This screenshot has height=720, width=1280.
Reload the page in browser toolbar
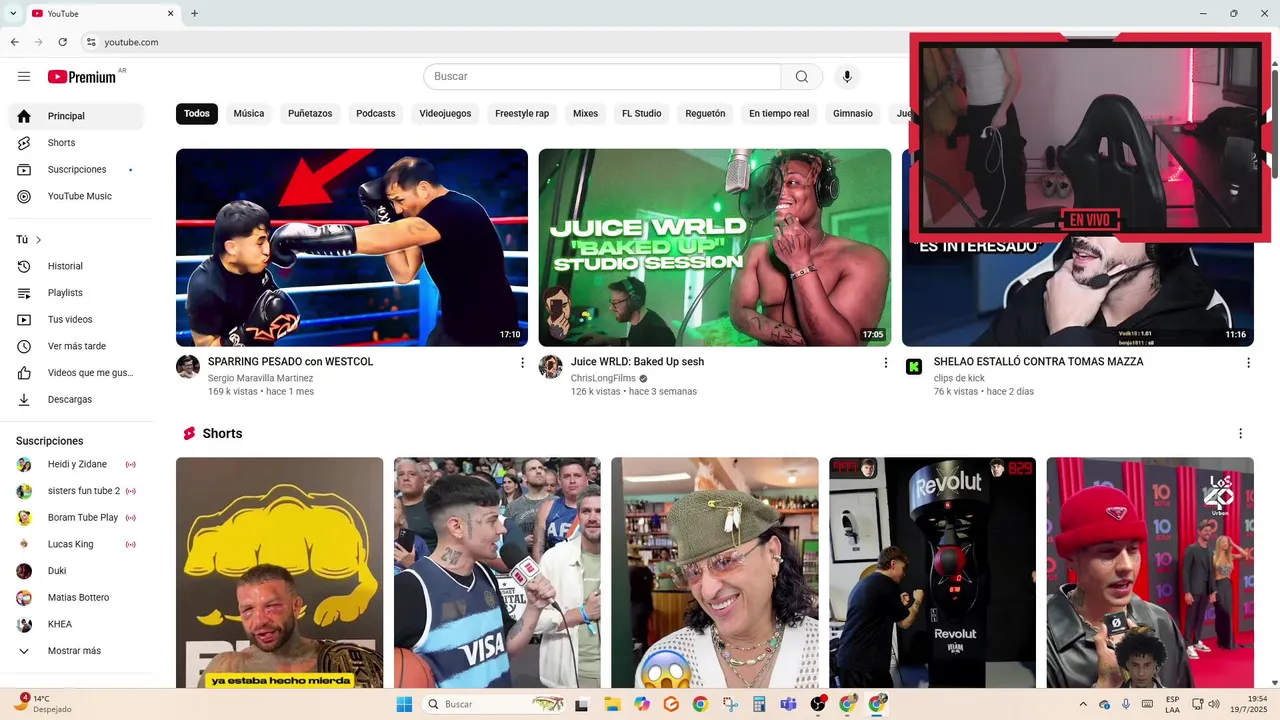(x=63, y=42)
